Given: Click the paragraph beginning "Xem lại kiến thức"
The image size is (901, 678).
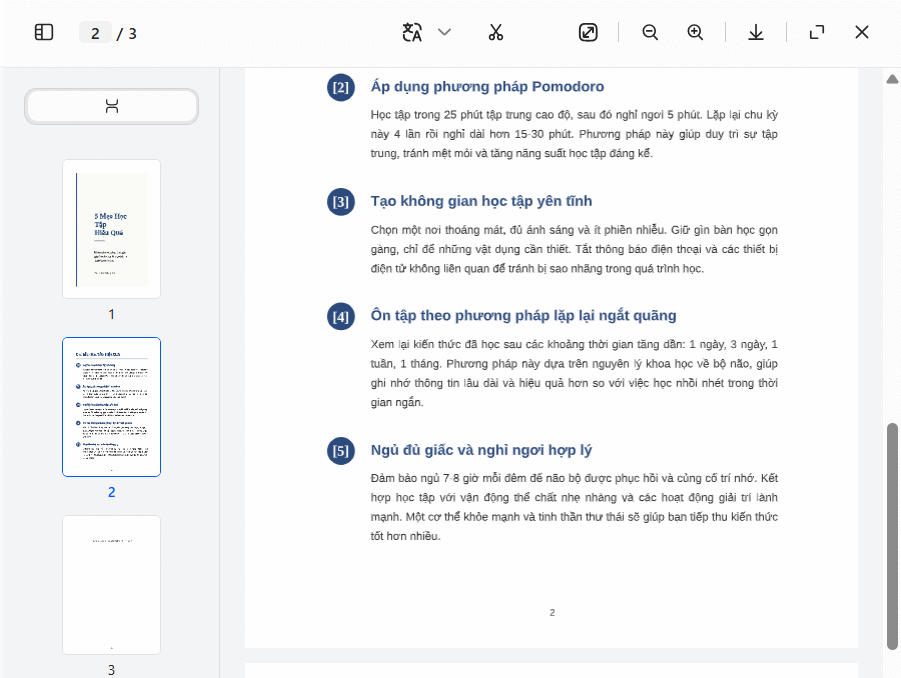Looking at the screenshot, I should [574, 373].
